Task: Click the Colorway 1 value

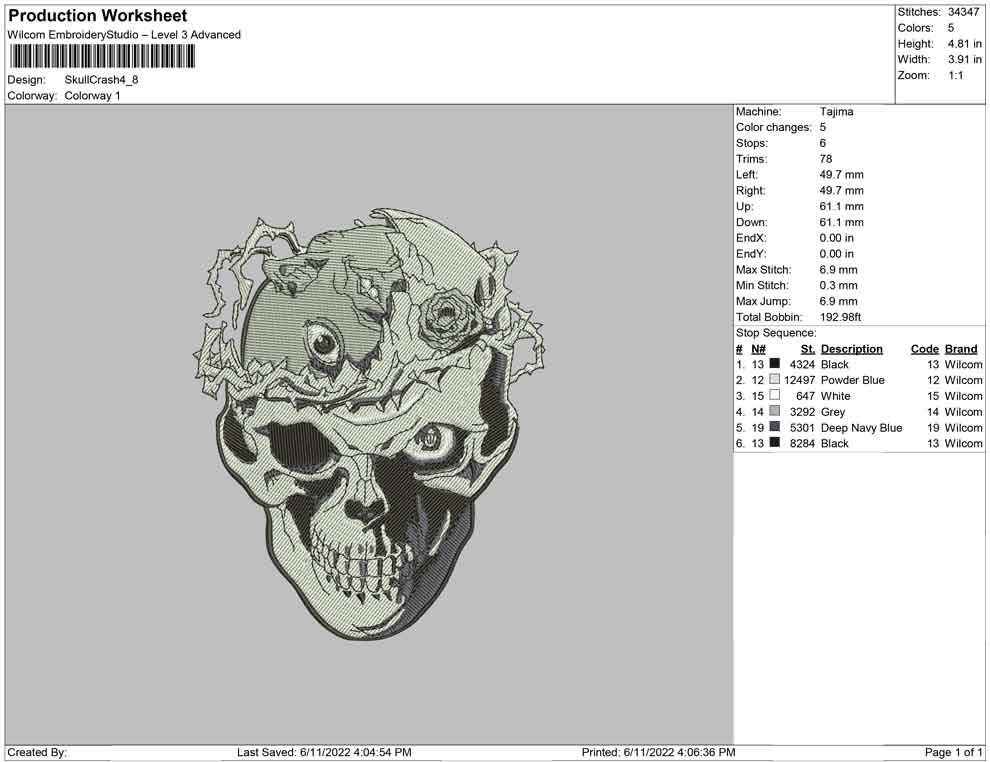Action: [x=92, y=96]
